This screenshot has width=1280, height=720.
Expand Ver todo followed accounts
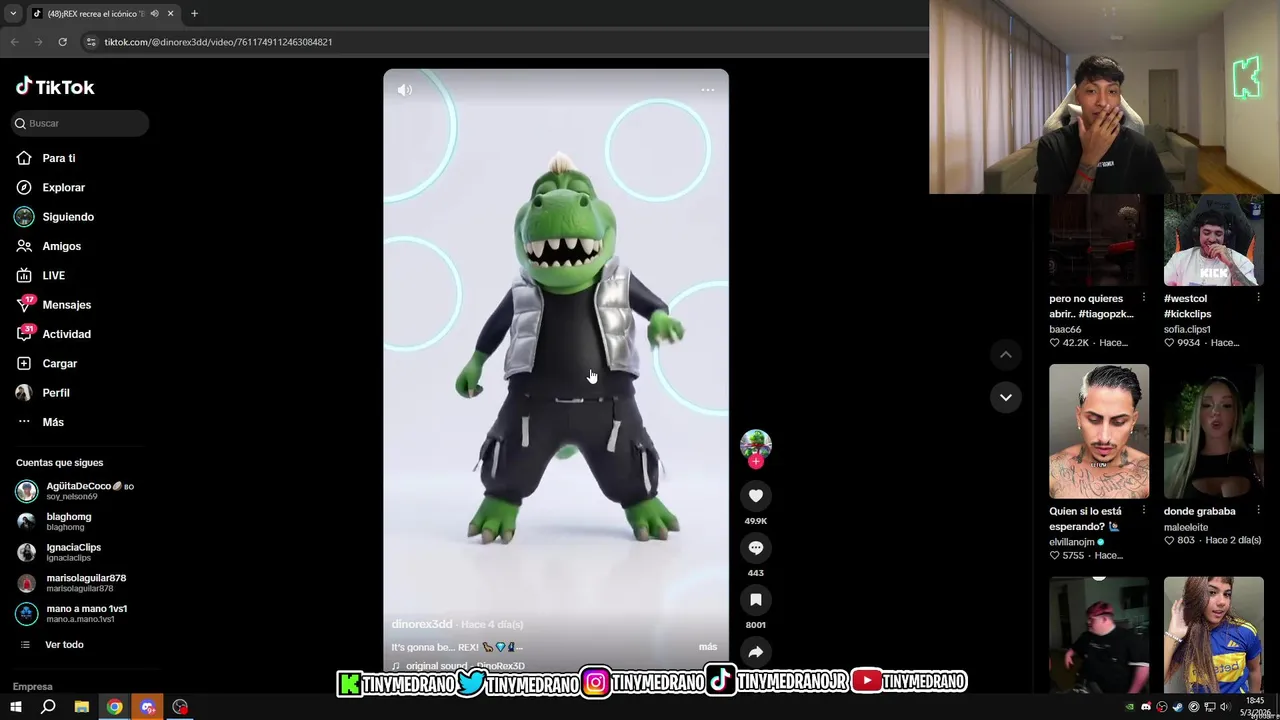[x=53, y=645]
